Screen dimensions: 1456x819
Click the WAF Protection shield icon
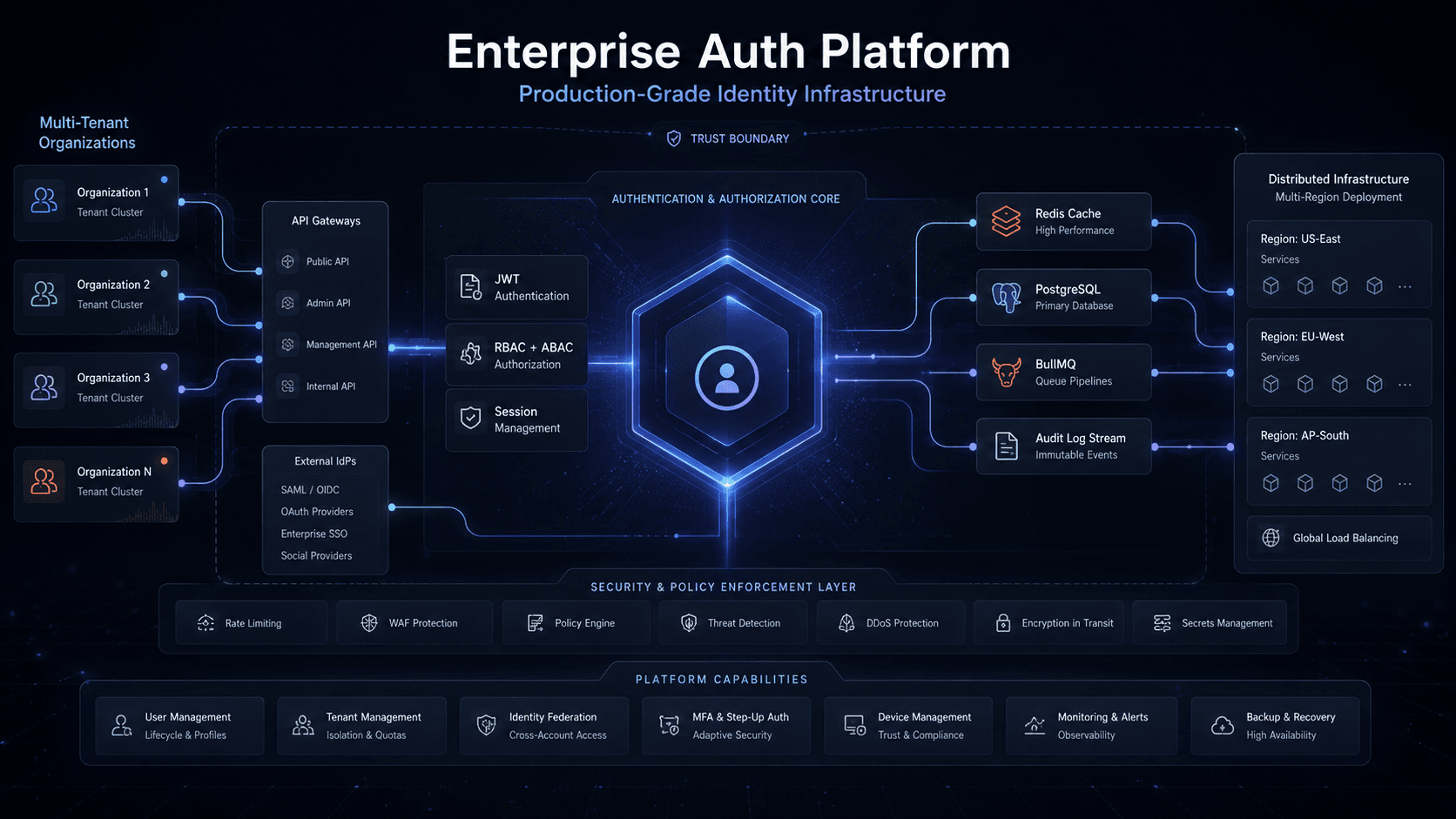(369, 623)
